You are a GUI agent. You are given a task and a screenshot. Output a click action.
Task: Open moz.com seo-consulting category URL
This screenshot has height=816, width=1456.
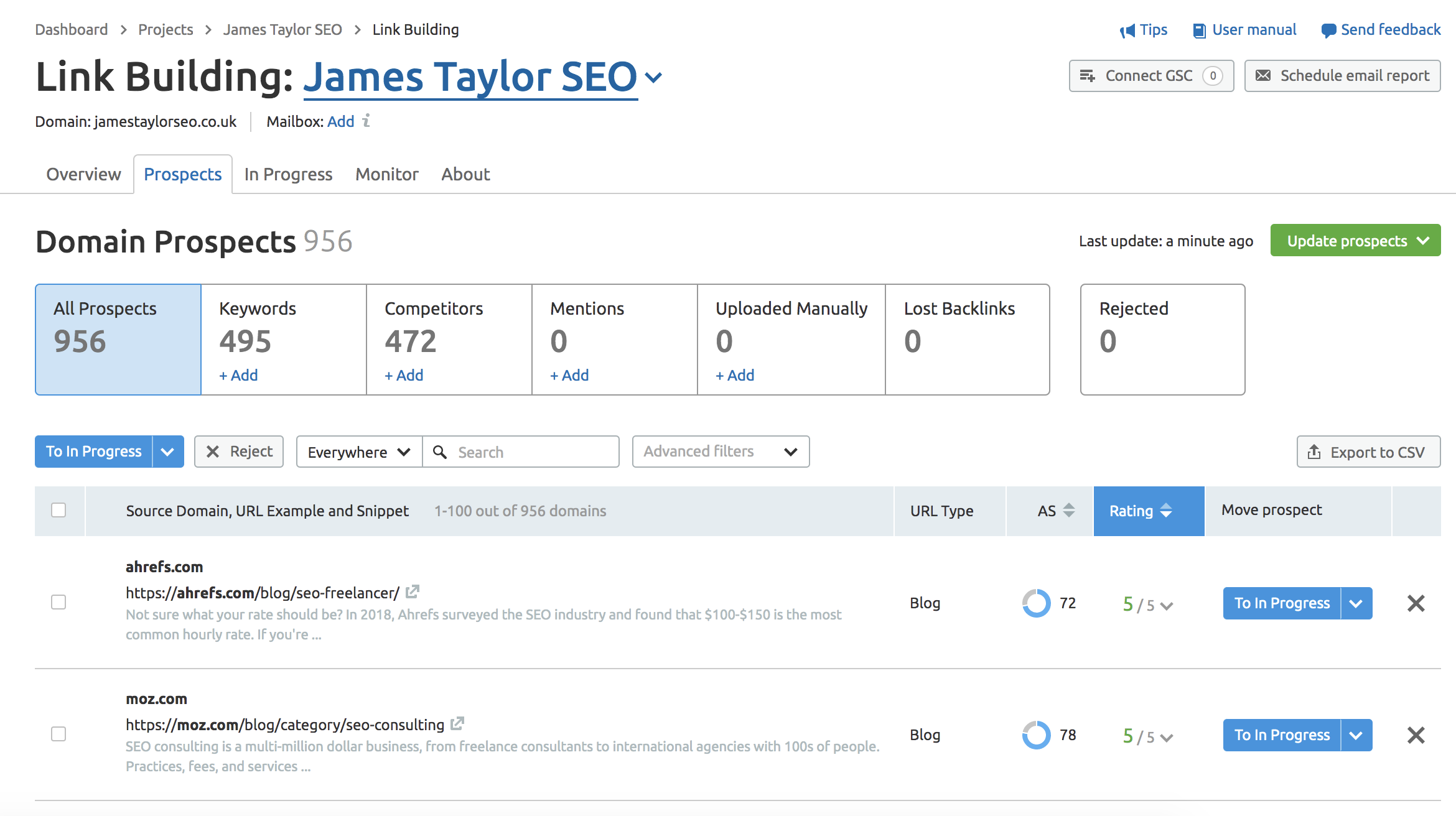pos(285,725)
